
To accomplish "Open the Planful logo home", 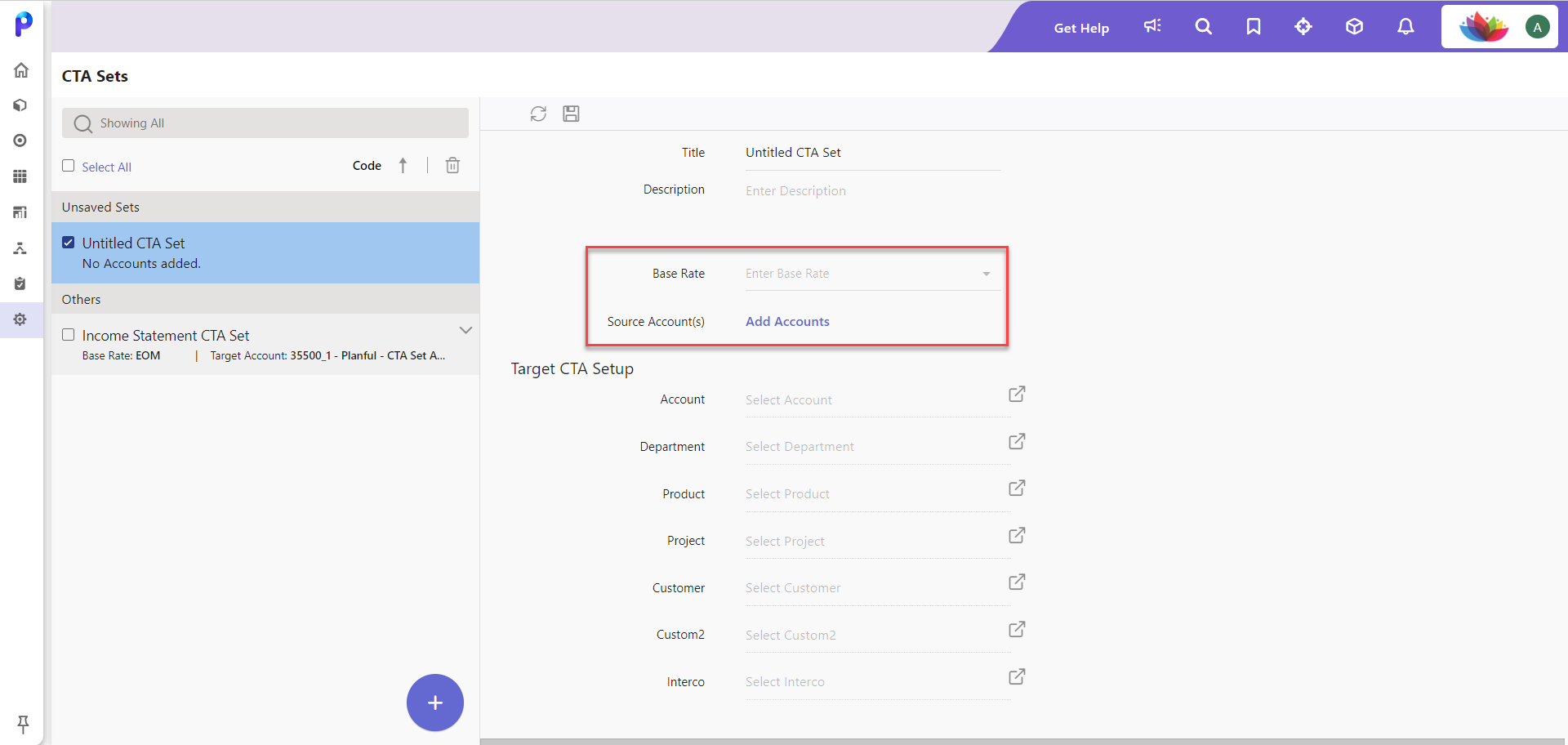I will pyautogui.click(x=24, y=24).
